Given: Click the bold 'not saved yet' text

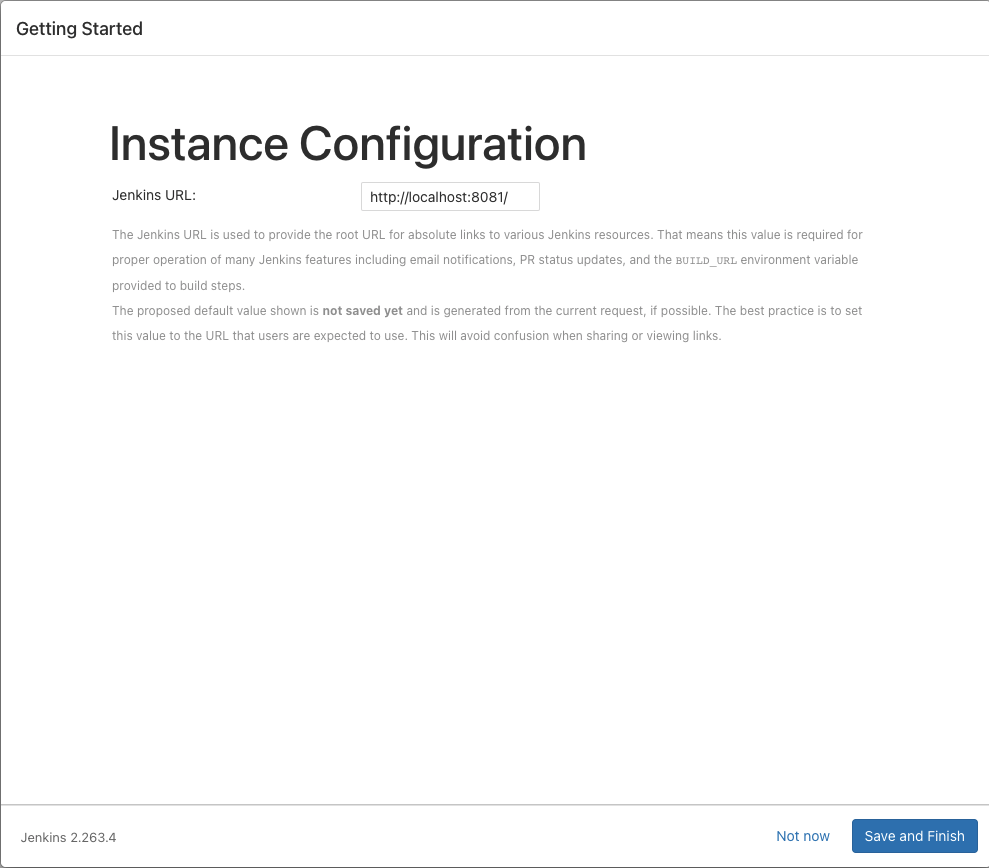Looking at the screenshot, I should 362,310.
